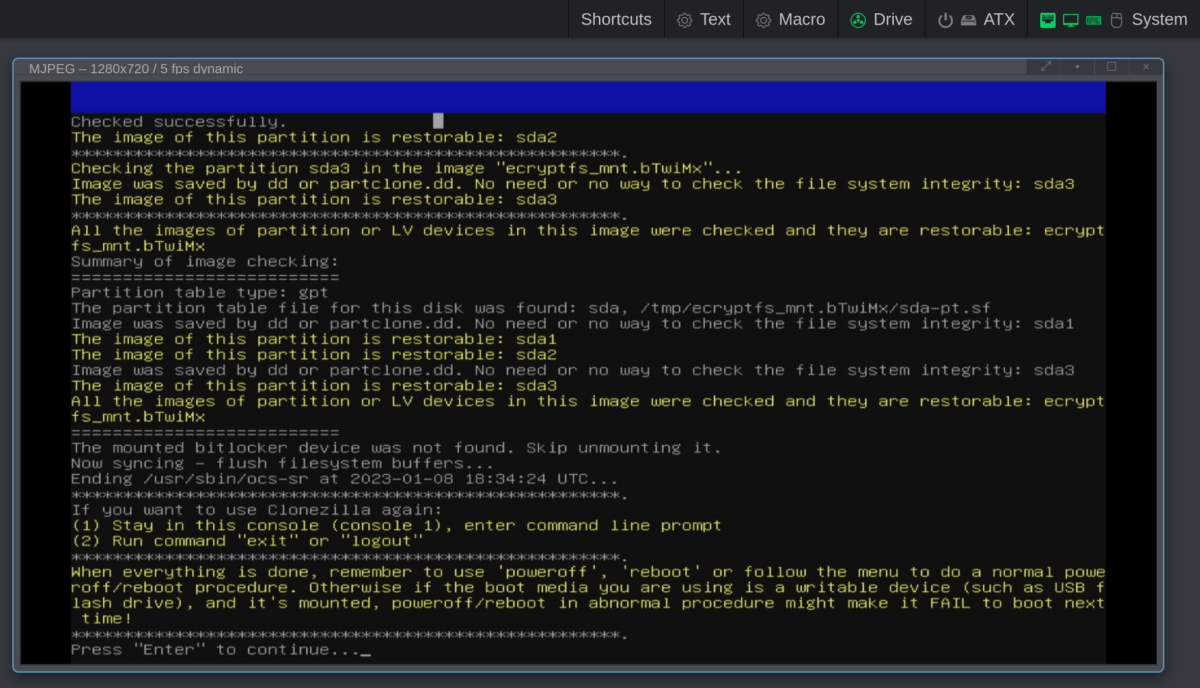Open the Shortcuts menu
Image resolution: width=1200 pixels, height=688 pixels.
pyautogui.click(x=615, y=19)
